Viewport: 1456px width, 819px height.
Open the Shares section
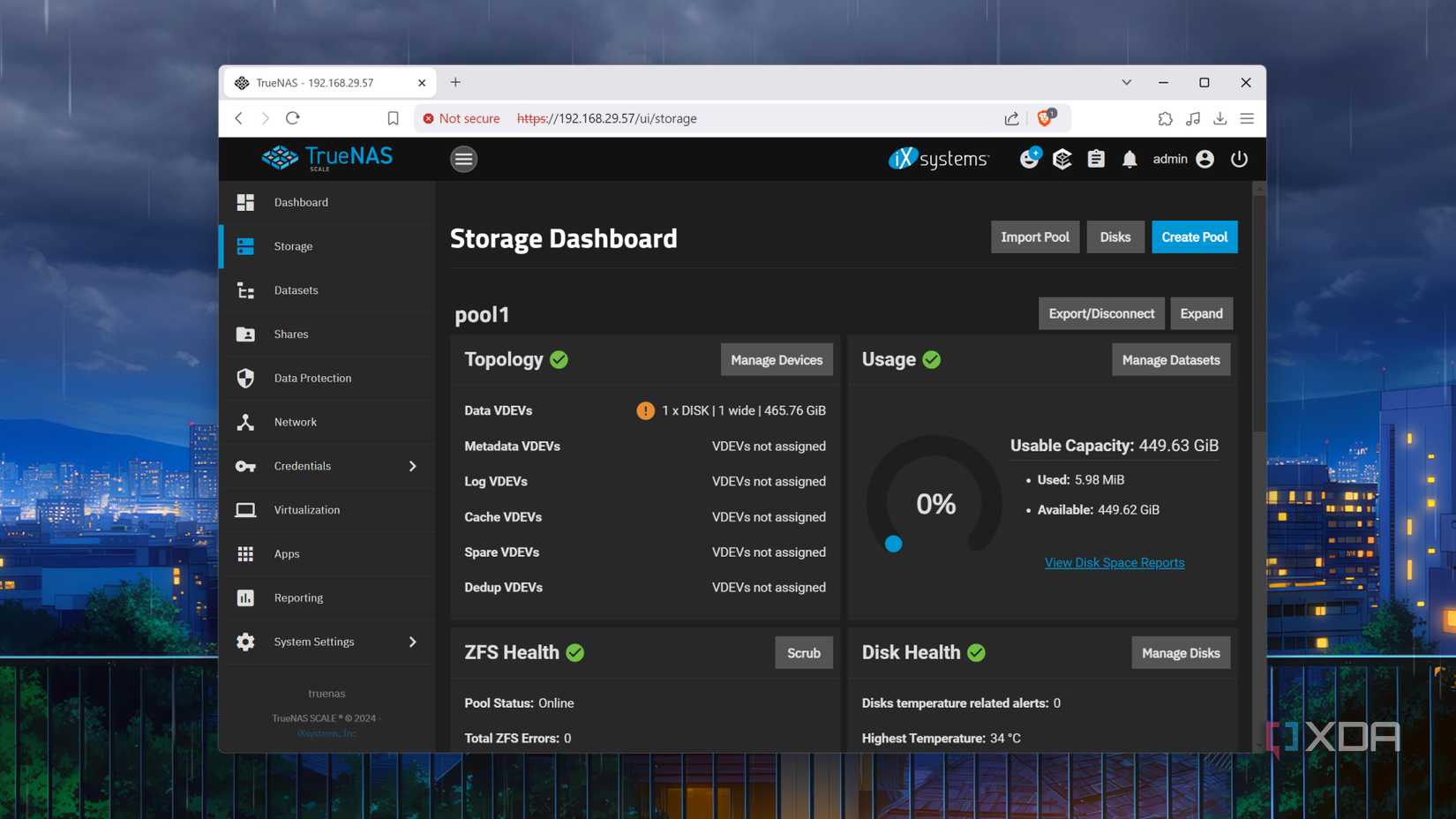(291, 334)
